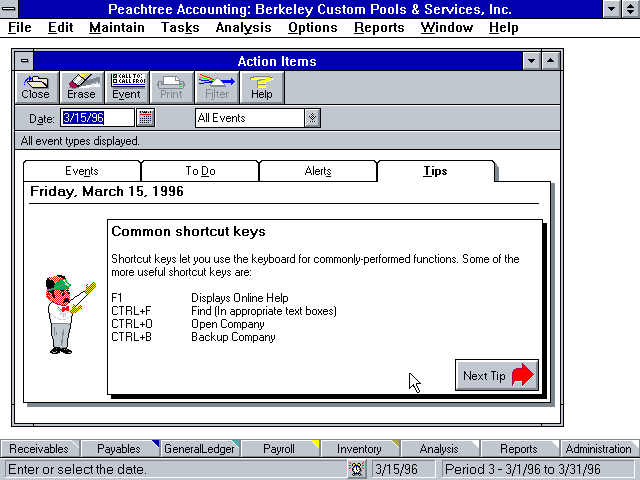Screen dimensions: 640x480
Task: Click the 'Displays Online Help' description text
Action: pos(240,298)
